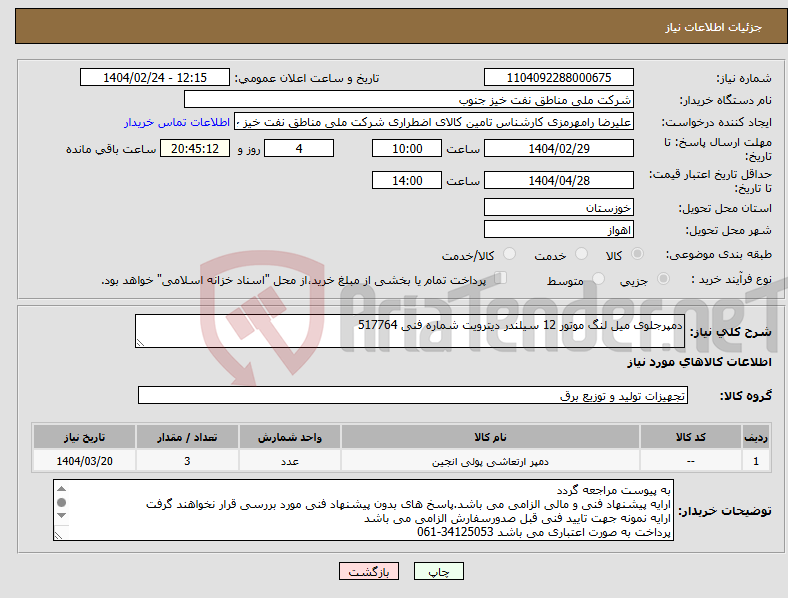This screenshot has height=598, width=788.
Task: Click the buyer notes text area
Action: (363, 510)
